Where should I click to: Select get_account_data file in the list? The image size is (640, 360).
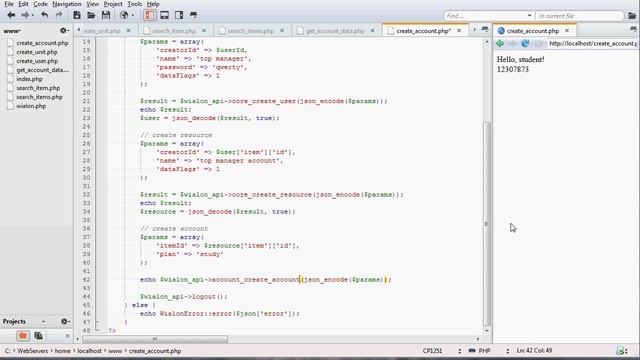(42, 70)
